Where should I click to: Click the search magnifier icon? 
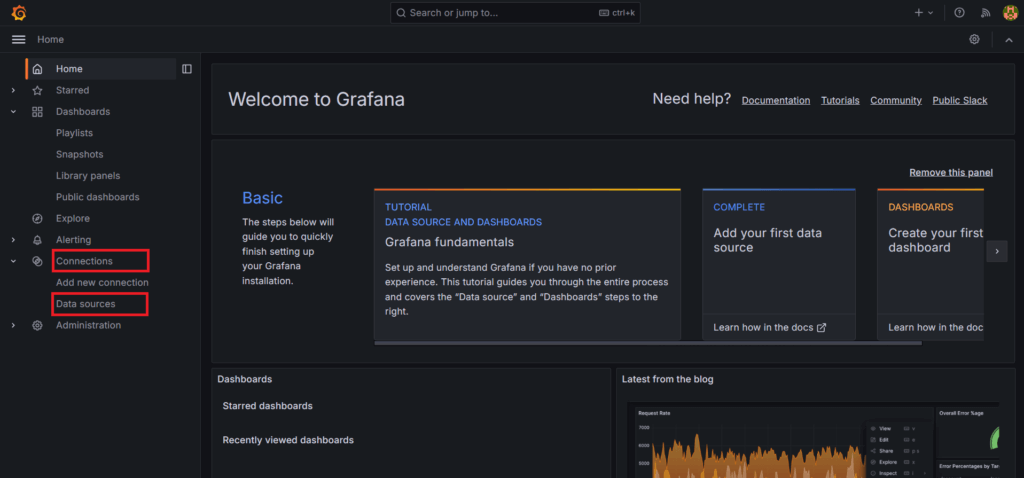(401, 12)
